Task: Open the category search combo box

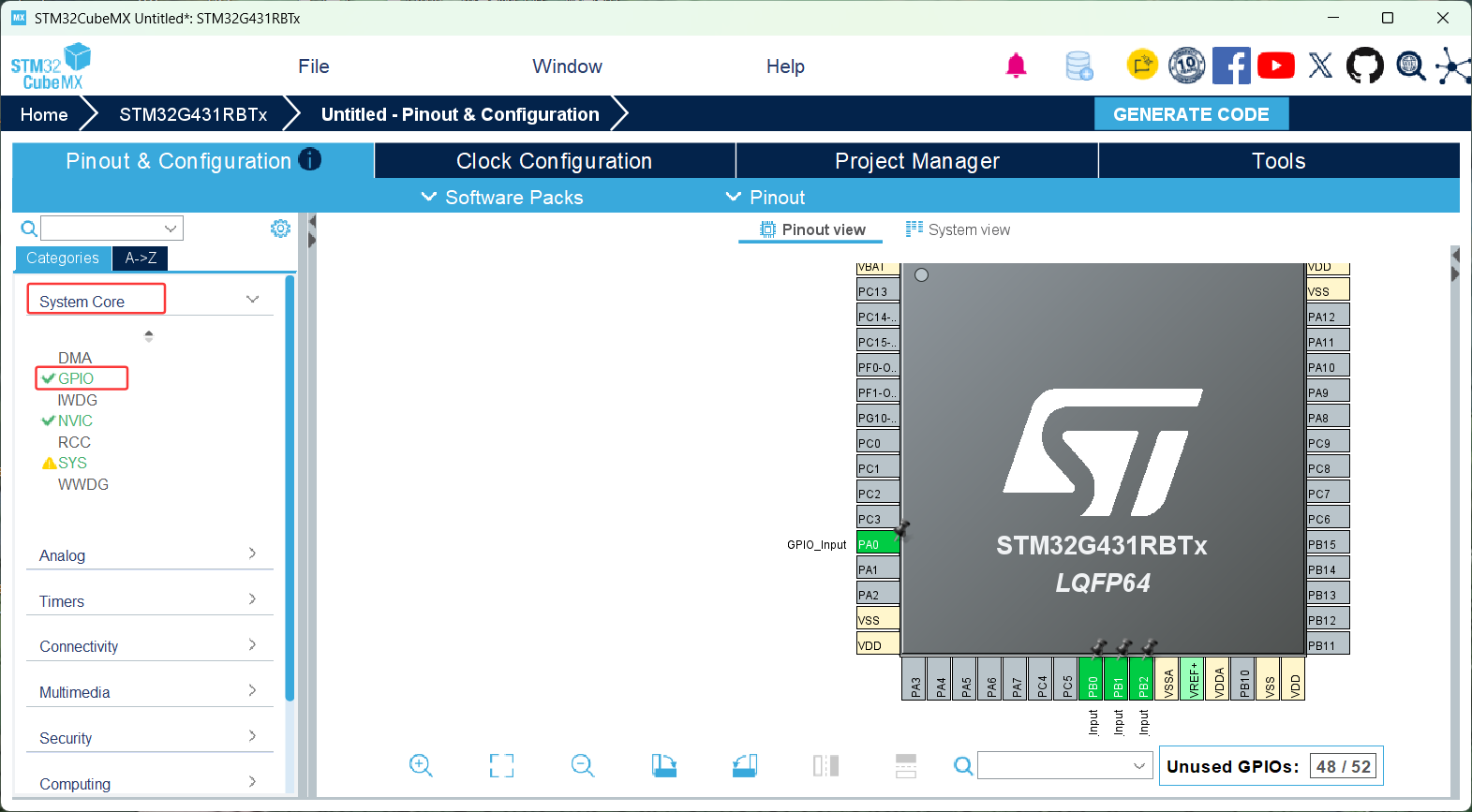Action: 112,229
